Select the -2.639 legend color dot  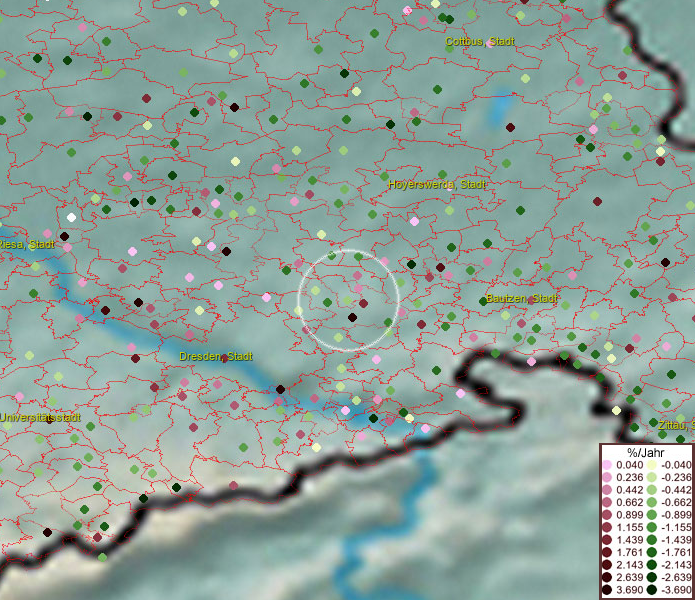650,579
